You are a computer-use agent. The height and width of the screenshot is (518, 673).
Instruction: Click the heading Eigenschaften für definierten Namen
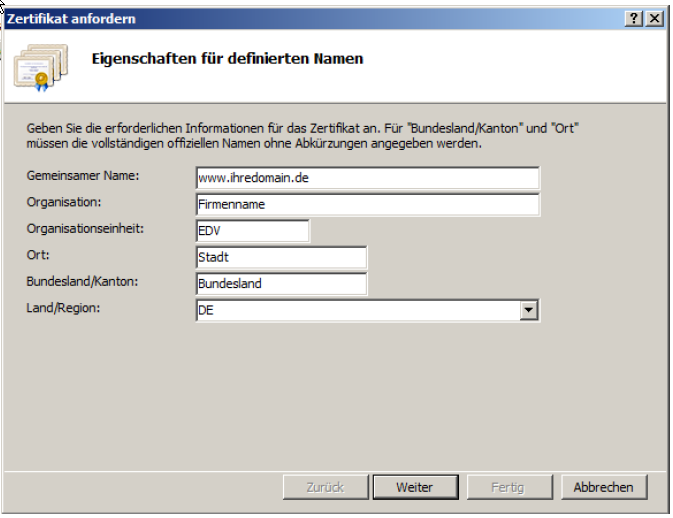227,58
